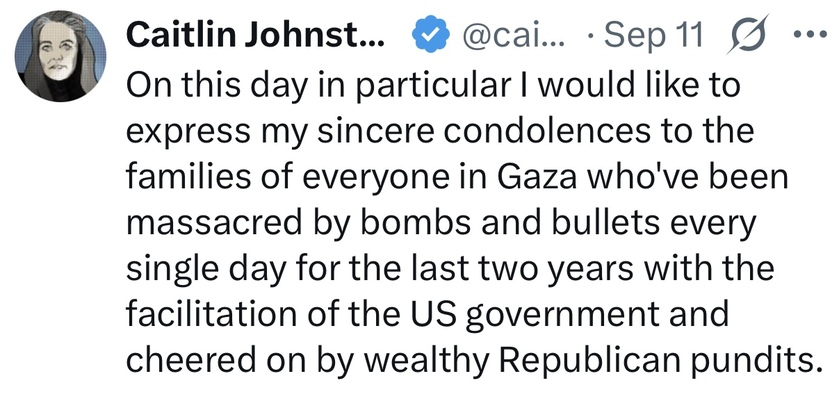The image size is (839, 408).
Task: Open the post via Sep 11 timestamp
Action: [651, 35]
